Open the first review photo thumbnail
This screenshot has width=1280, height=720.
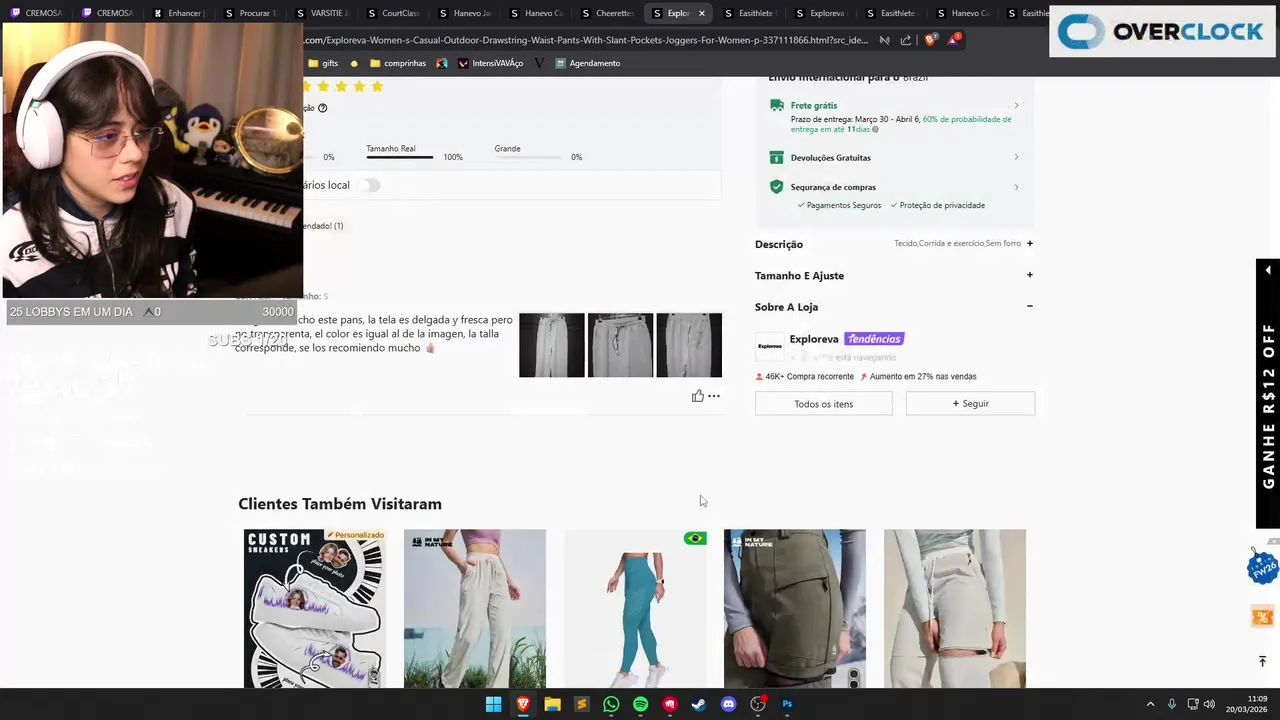(x=552, y=345)
